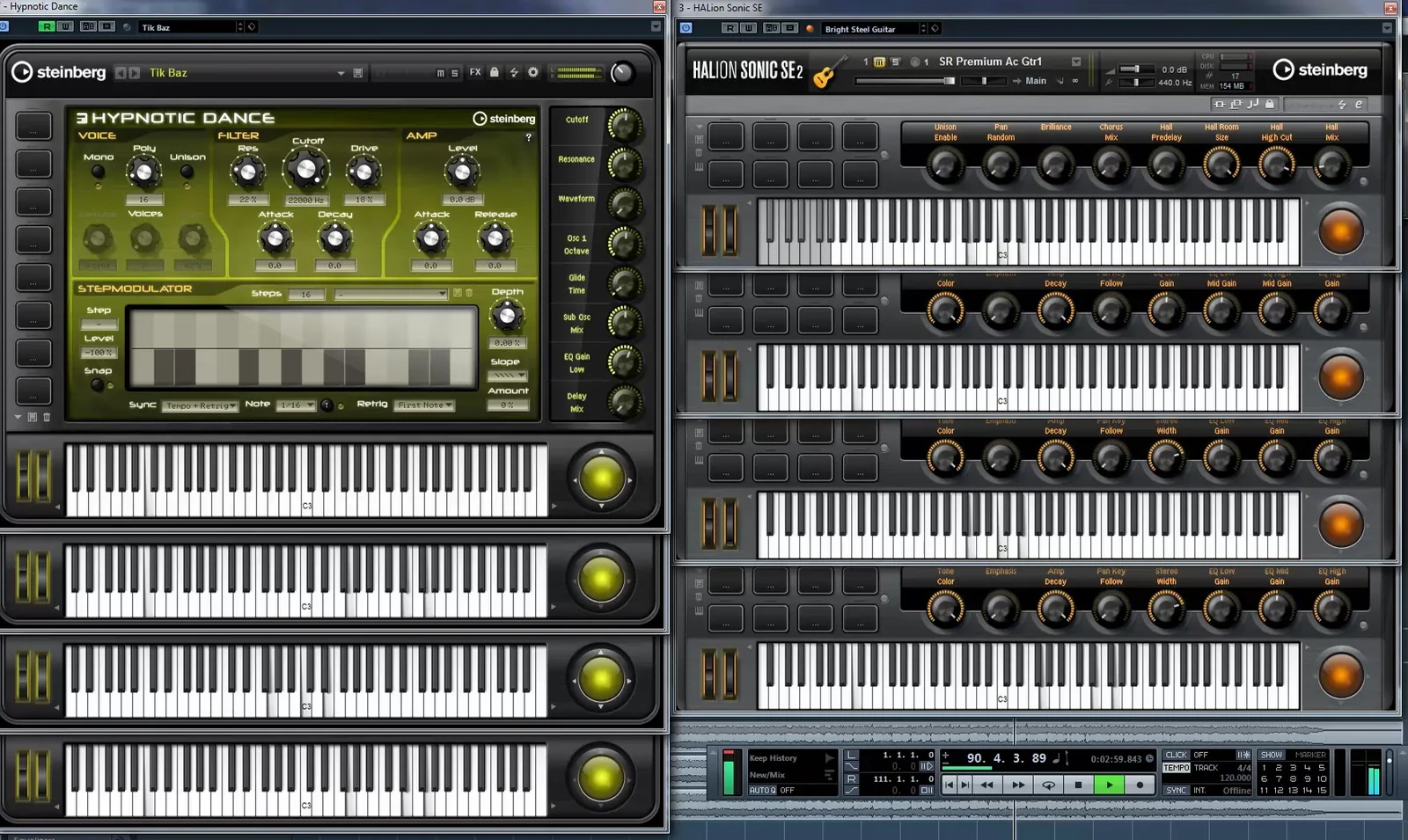The image size is (1408, 840).
Task: Click the Hall Room Size knob in HALion
Action: point(1221,164)
